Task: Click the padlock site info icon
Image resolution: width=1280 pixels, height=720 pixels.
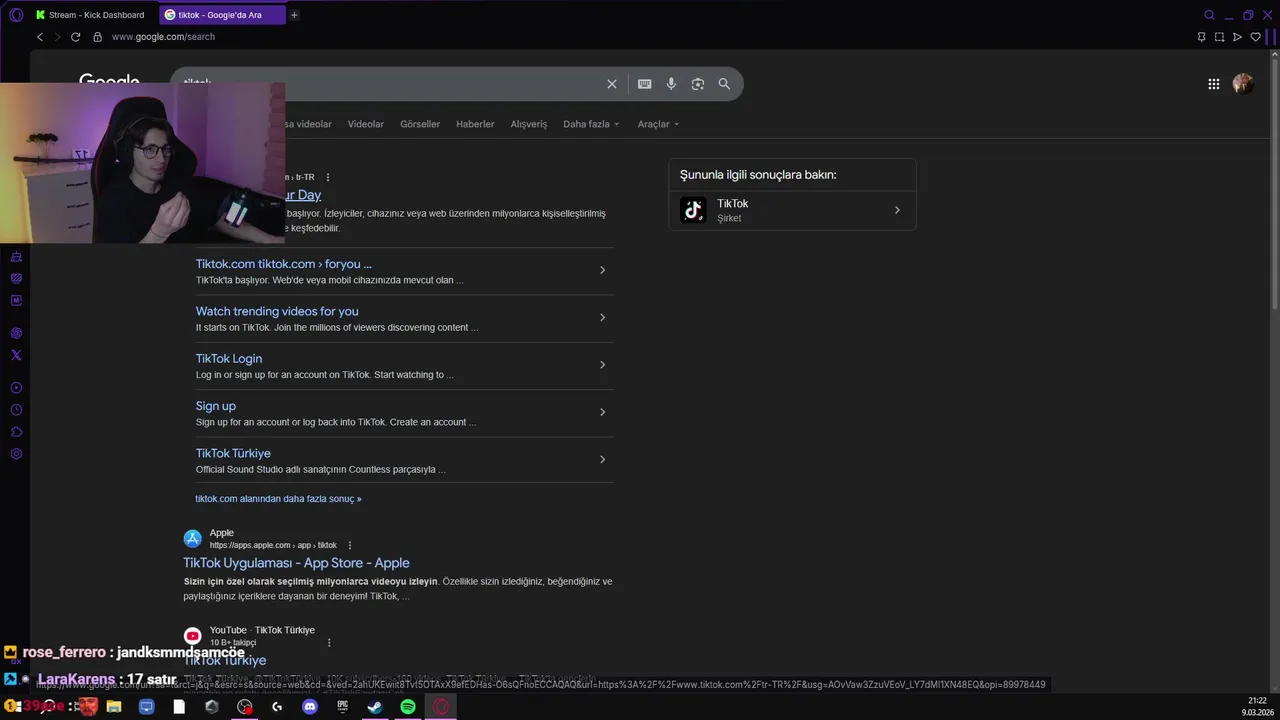Action: 97,37
